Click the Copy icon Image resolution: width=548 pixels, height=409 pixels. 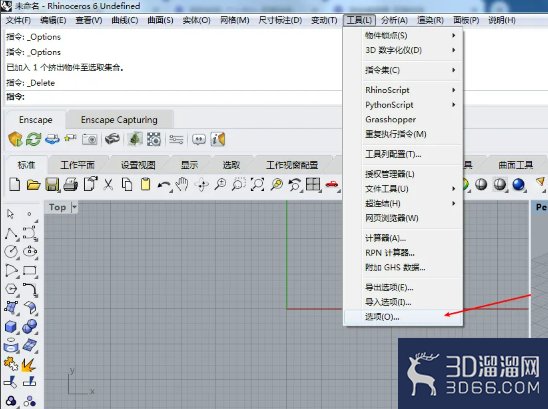127,184
